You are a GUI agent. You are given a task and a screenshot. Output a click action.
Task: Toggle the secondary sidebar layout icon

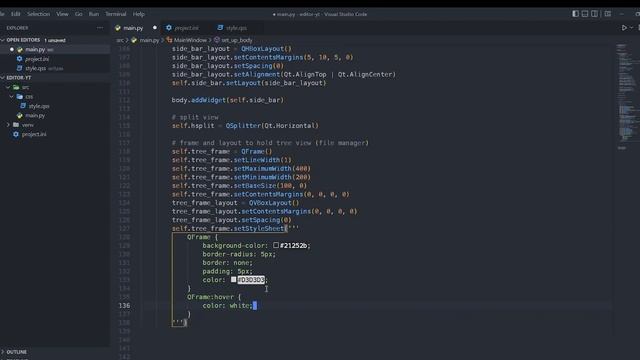594,13
